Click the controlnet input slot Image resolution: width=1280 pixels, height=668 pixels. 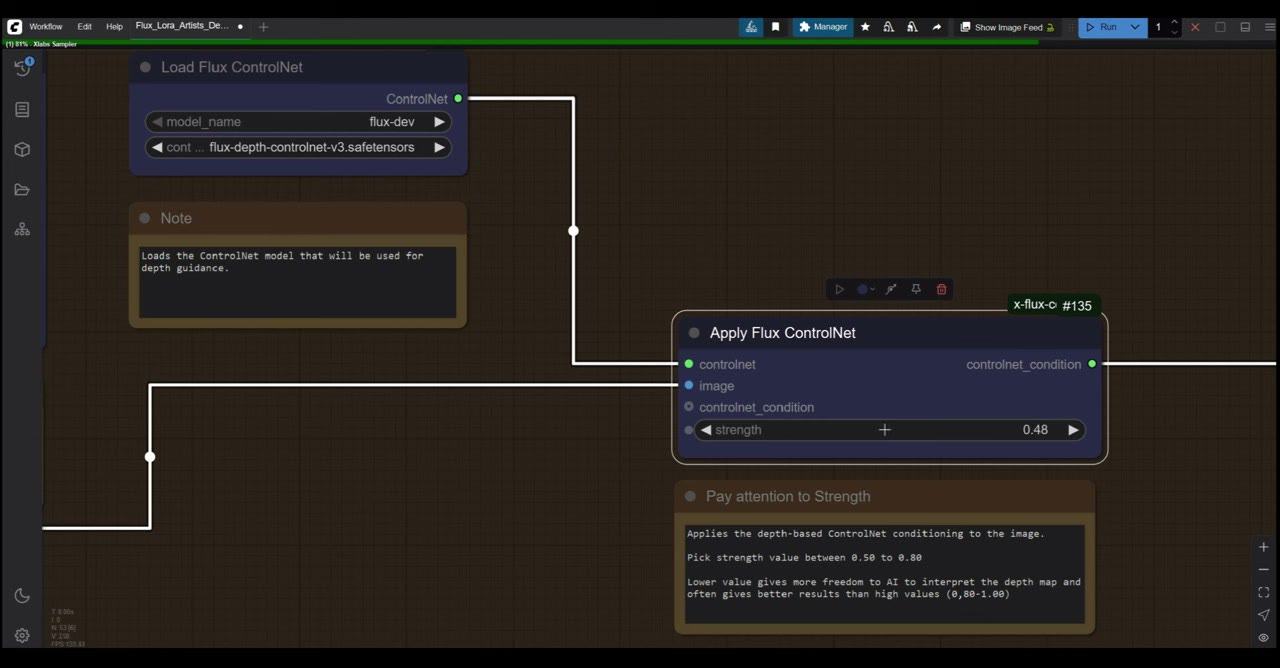(x=689, y=364)
